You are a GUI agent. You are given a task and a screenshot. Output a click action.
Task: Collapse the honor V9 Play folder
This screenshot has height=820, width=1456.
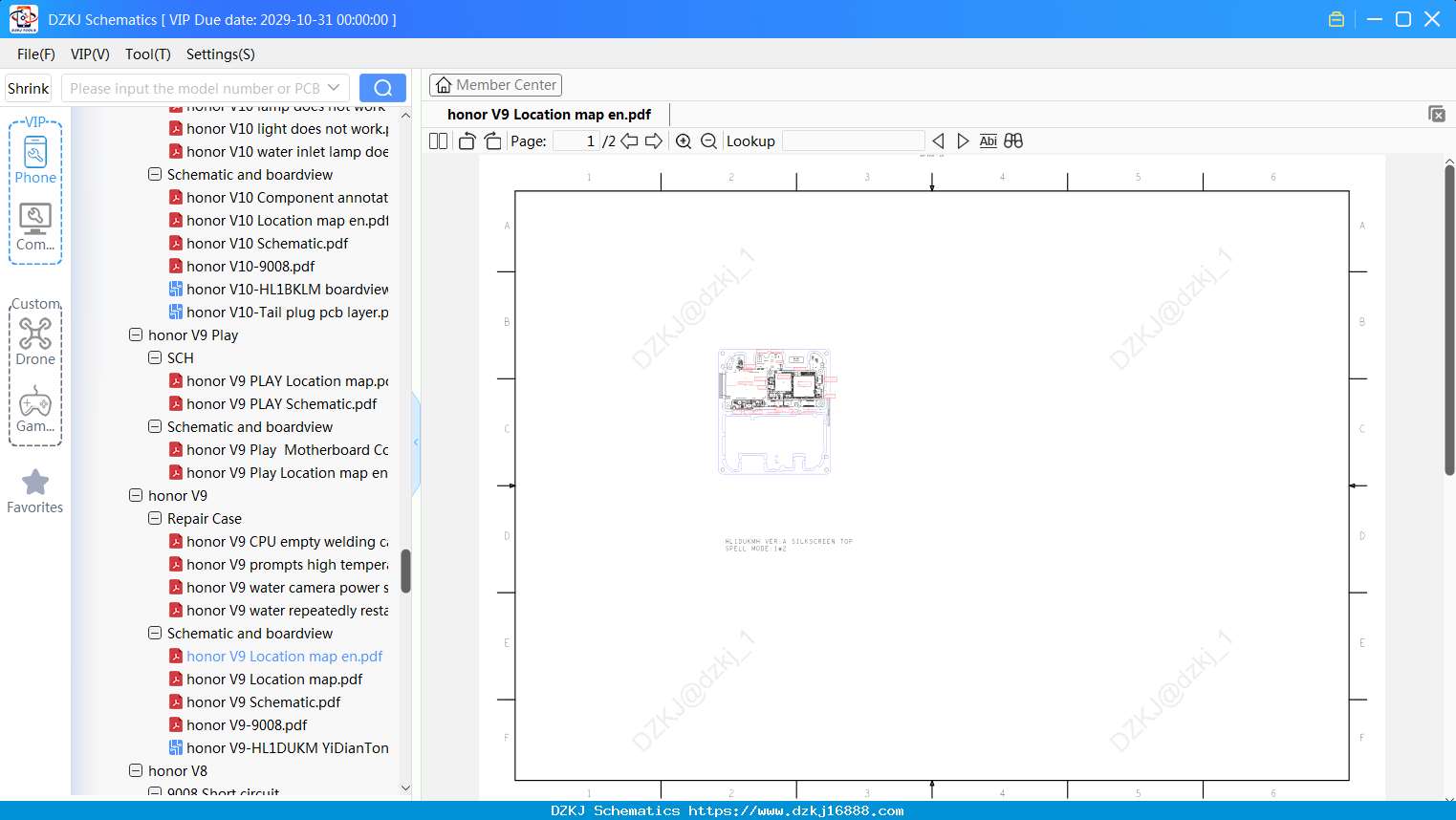(x=136, y=335)
